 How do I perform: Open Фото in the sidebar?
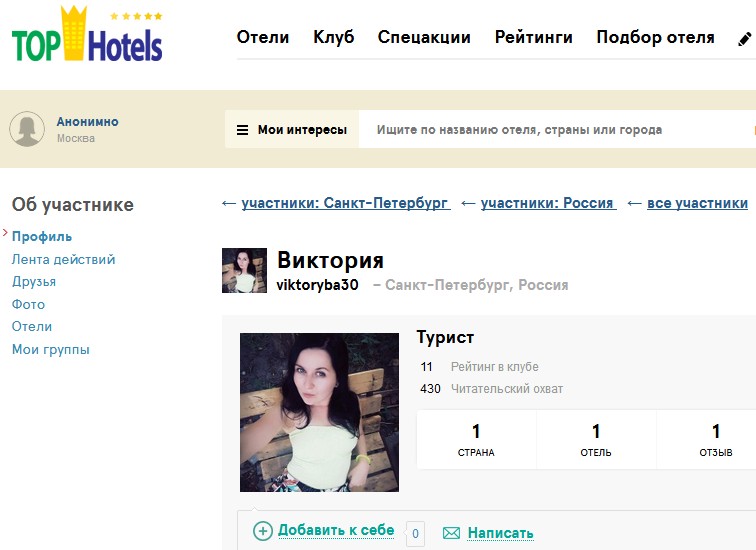(28, 304)
